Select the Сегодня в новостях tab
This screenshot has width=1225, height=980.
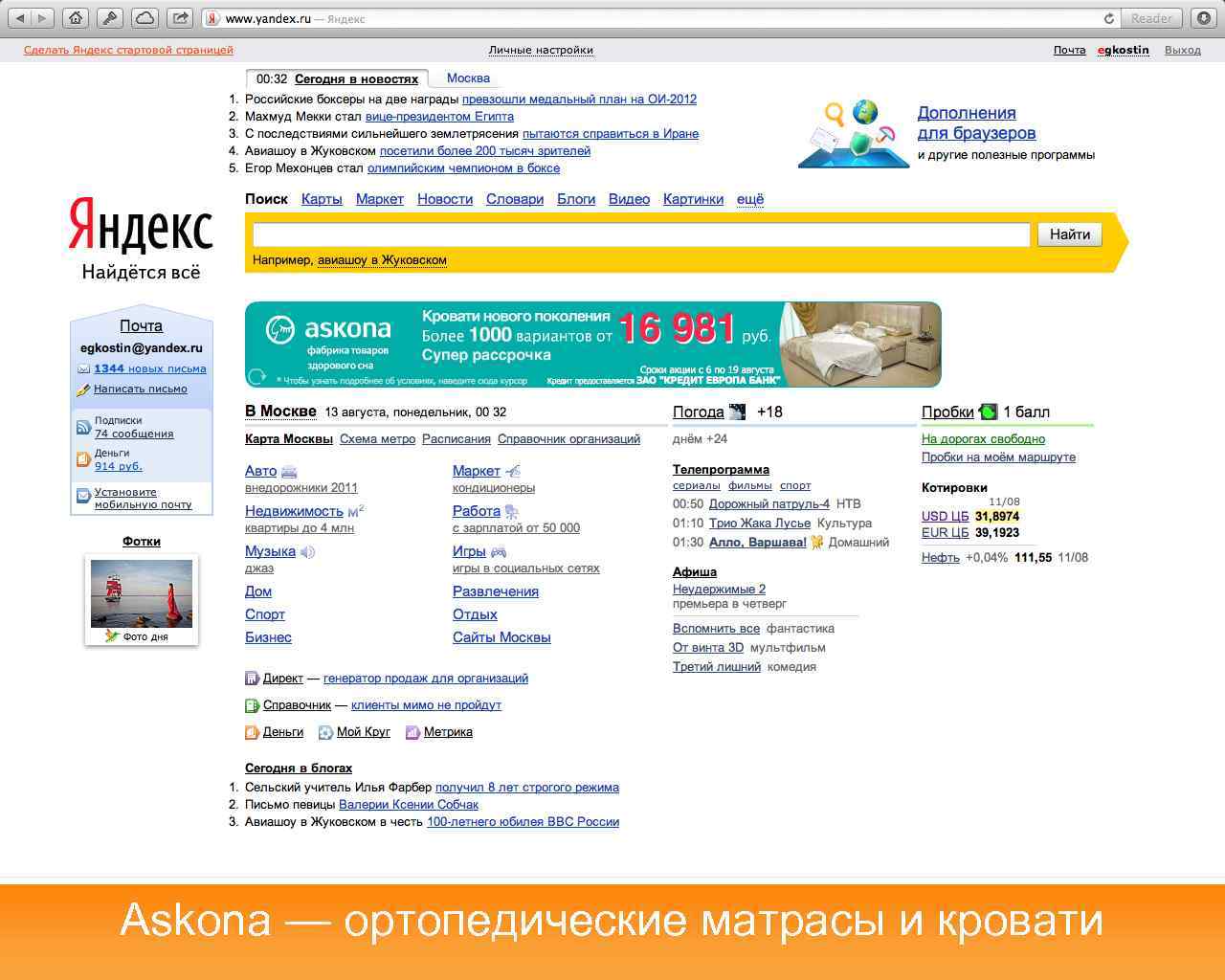pyautogui.click(x=359, y=78)
